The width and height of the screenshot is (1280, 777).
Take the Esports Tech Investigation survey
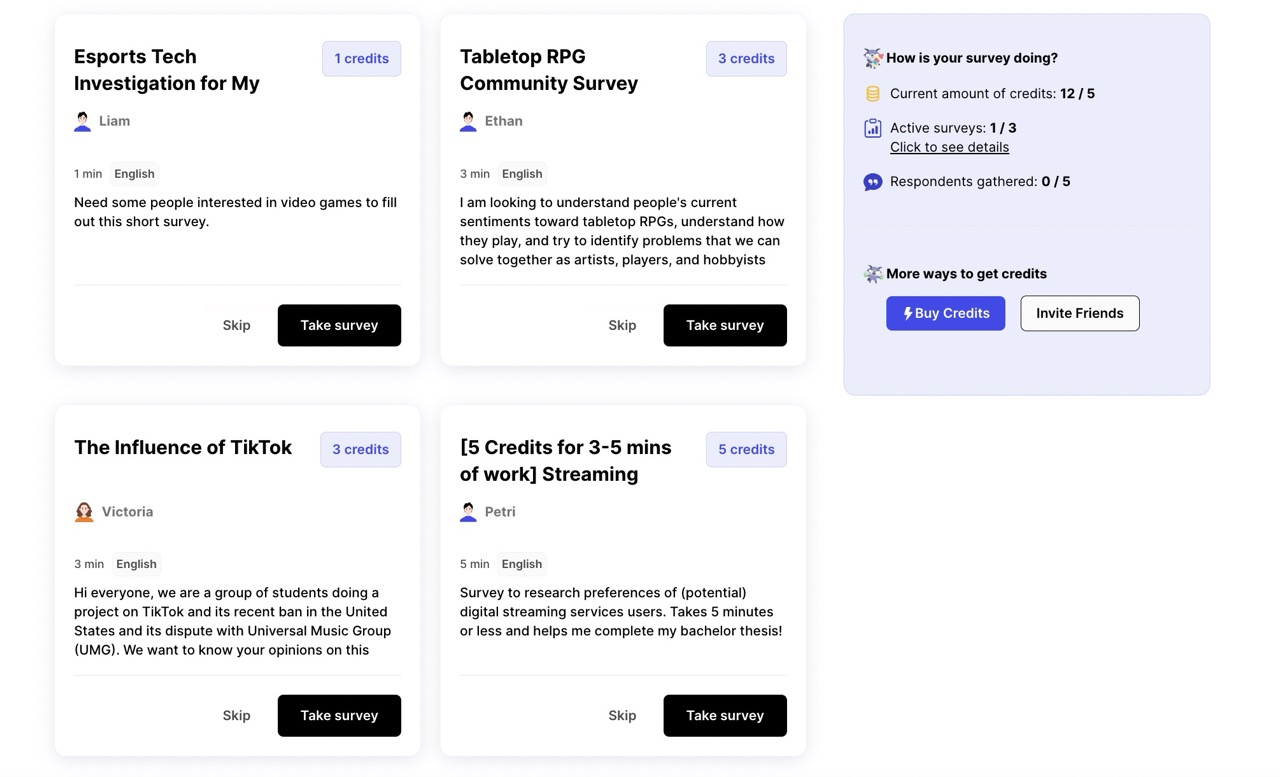coord(339,325)
